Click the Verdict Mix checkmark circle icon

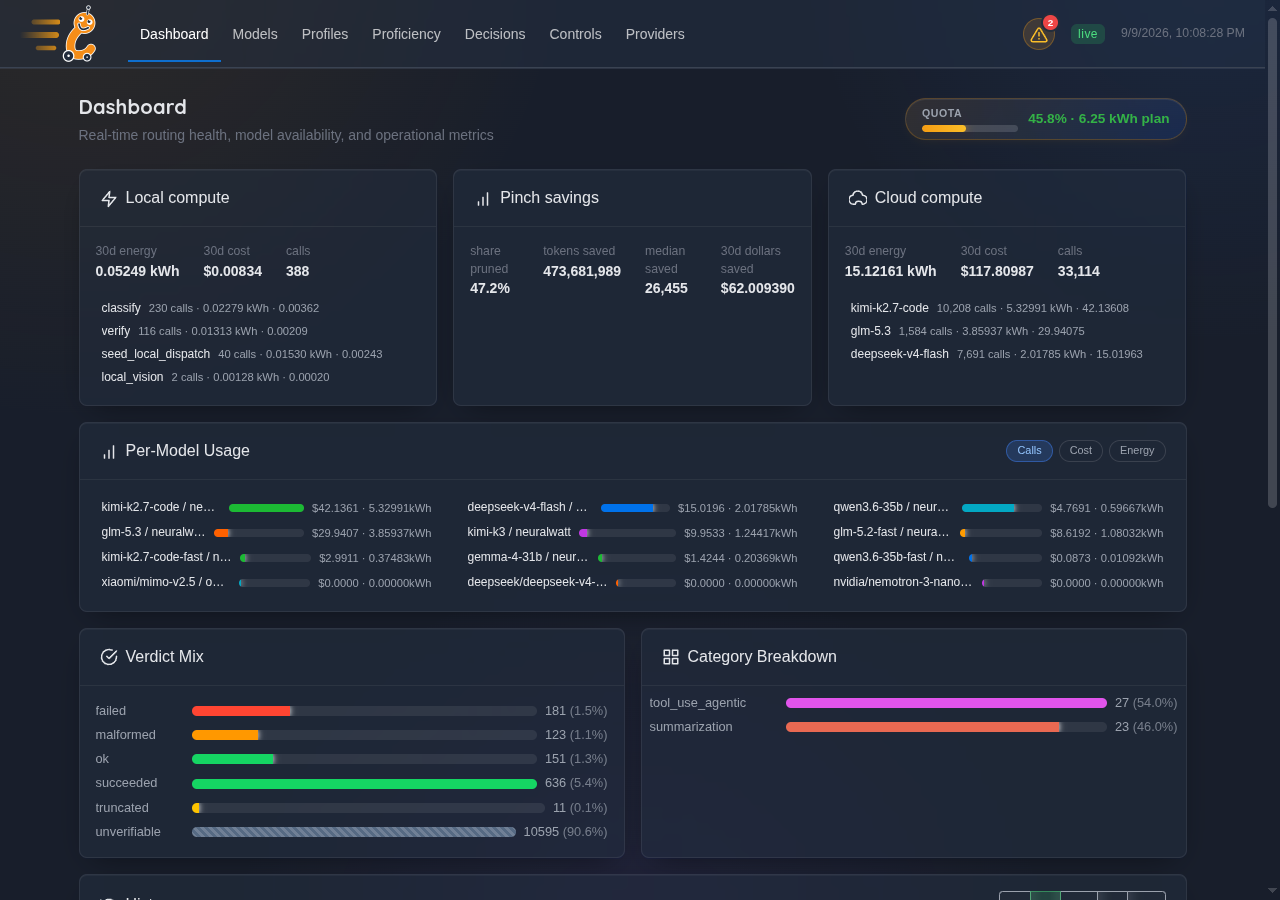pos(109,657)
